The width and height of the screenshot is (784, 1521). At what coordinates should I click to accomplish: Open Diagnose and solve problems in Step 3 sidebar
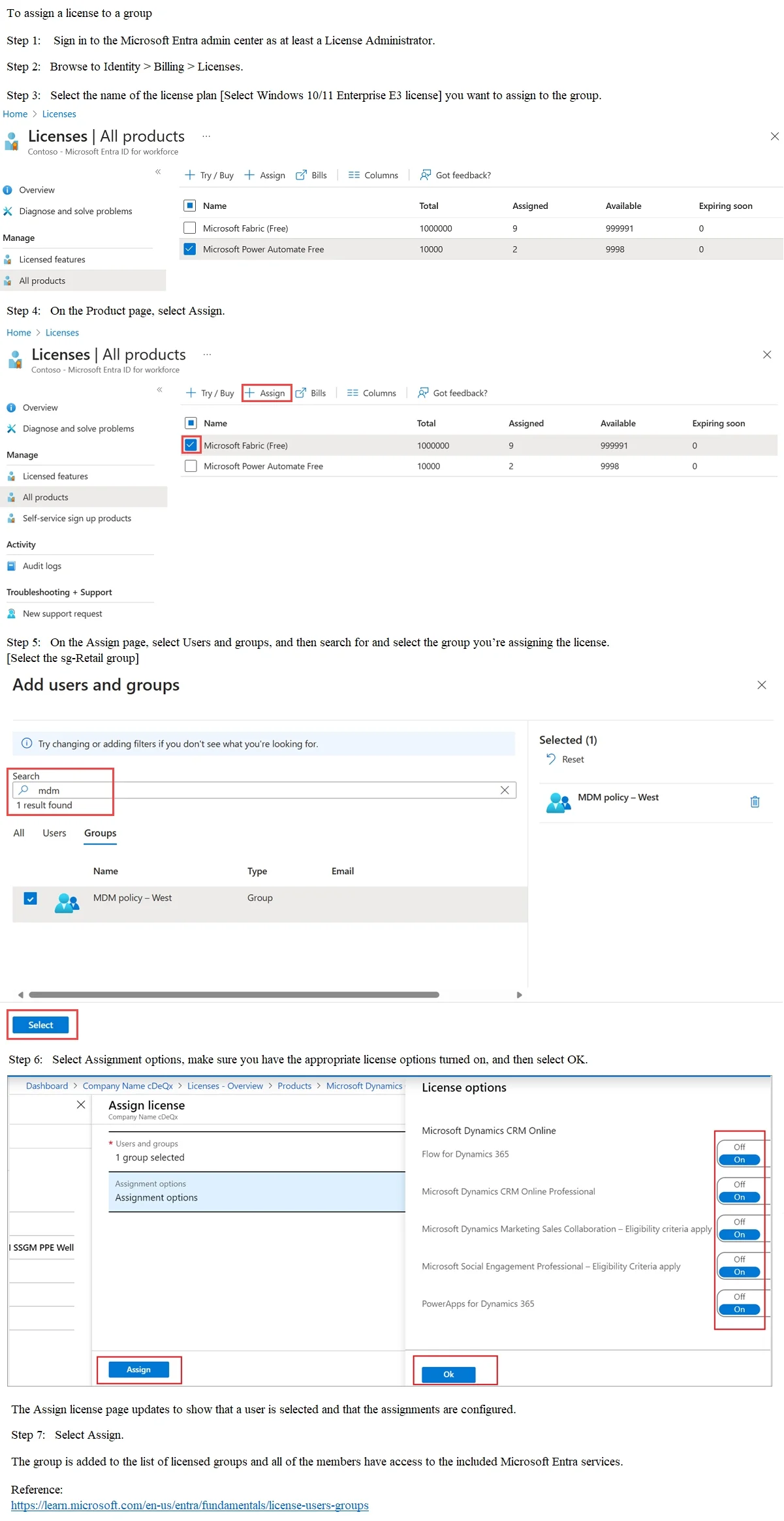point(75,211)
